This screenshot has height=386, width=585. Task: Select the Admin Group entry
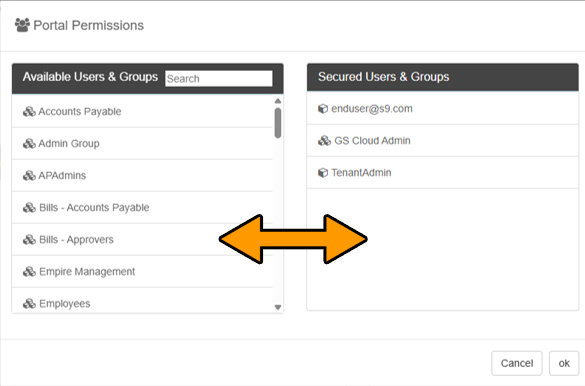(x=142, y=144)
